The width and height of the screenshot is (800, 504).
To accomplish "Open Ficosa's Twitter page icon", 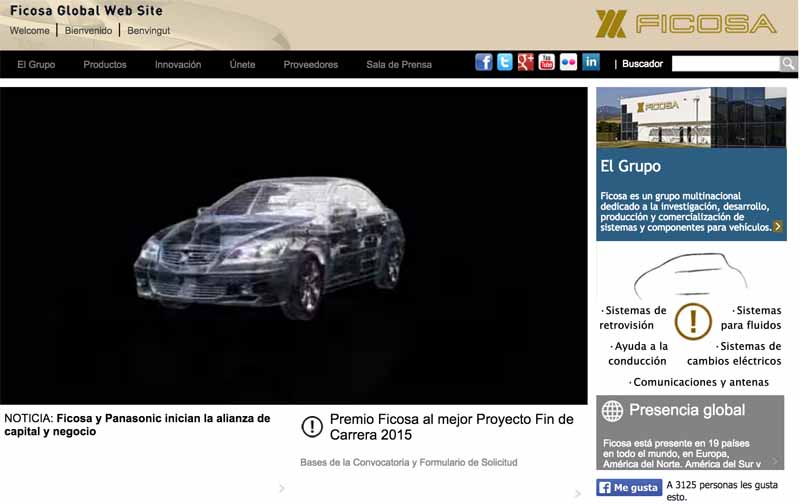I will 505,62.
